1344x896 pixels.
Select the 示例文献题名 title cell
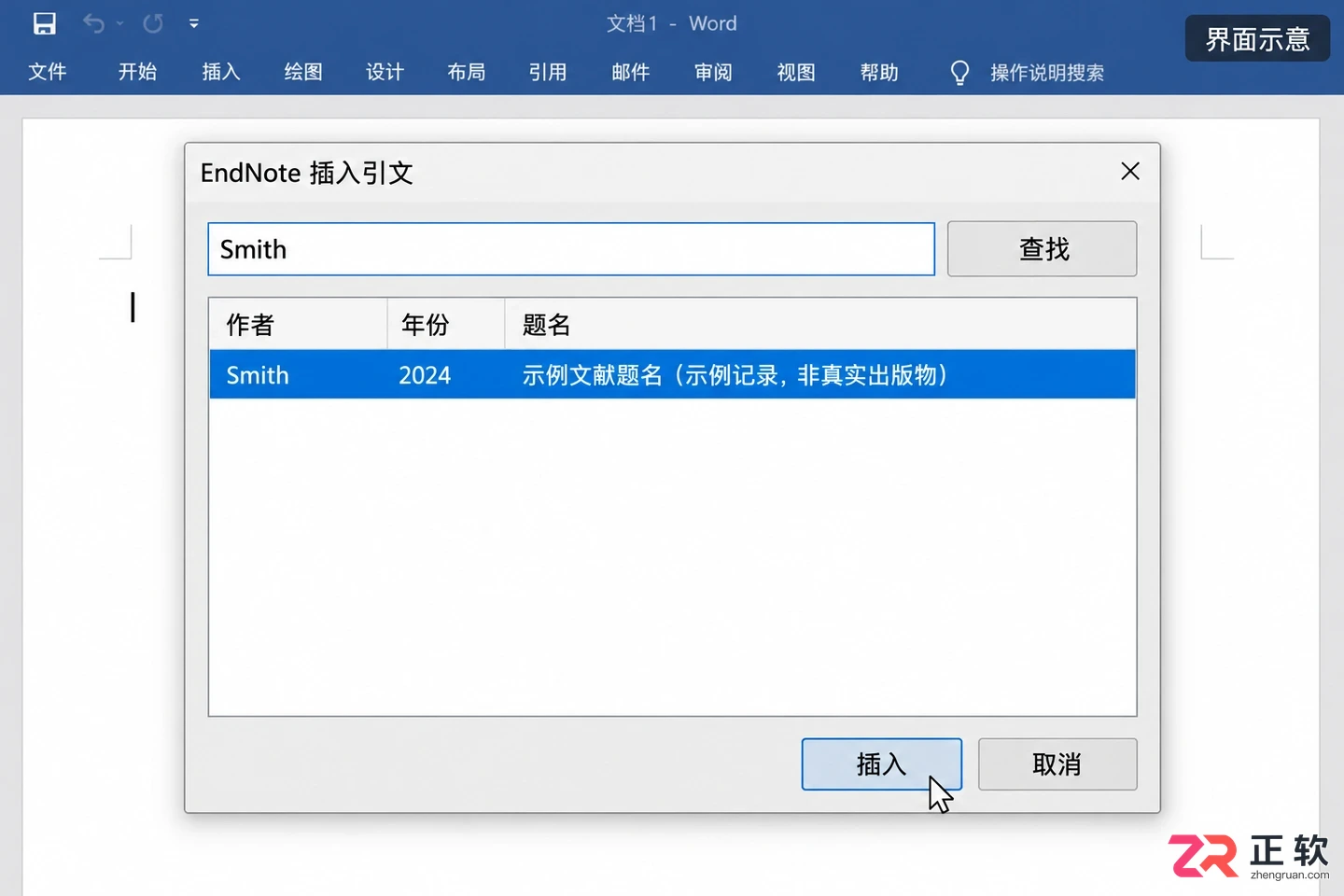click(735, 375)
